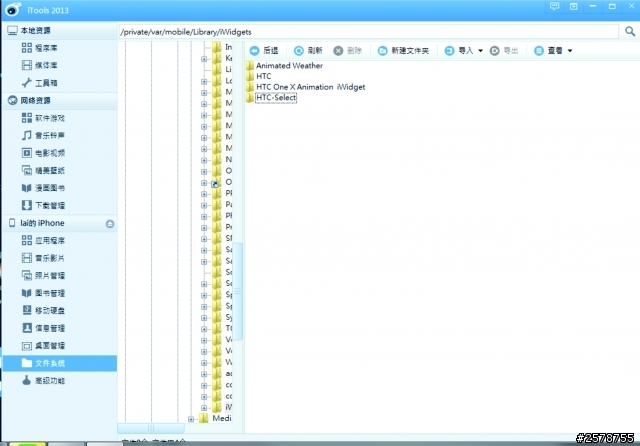The image size is (640, 446).
Task: Expand the W folder in tree
Action: click(204, 363)
